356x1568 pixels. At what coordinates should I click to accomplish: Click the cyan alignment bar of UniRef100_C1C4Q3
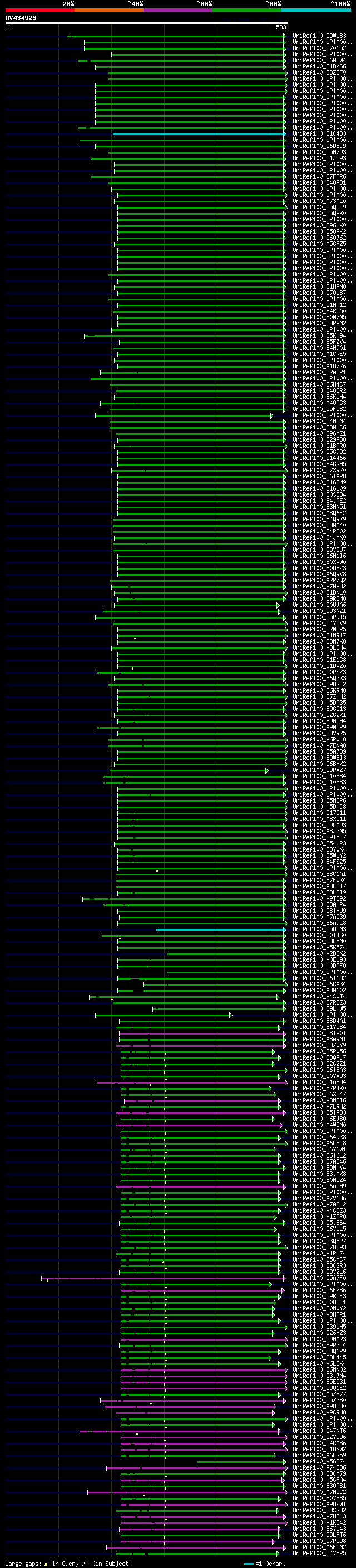[199, 134]
